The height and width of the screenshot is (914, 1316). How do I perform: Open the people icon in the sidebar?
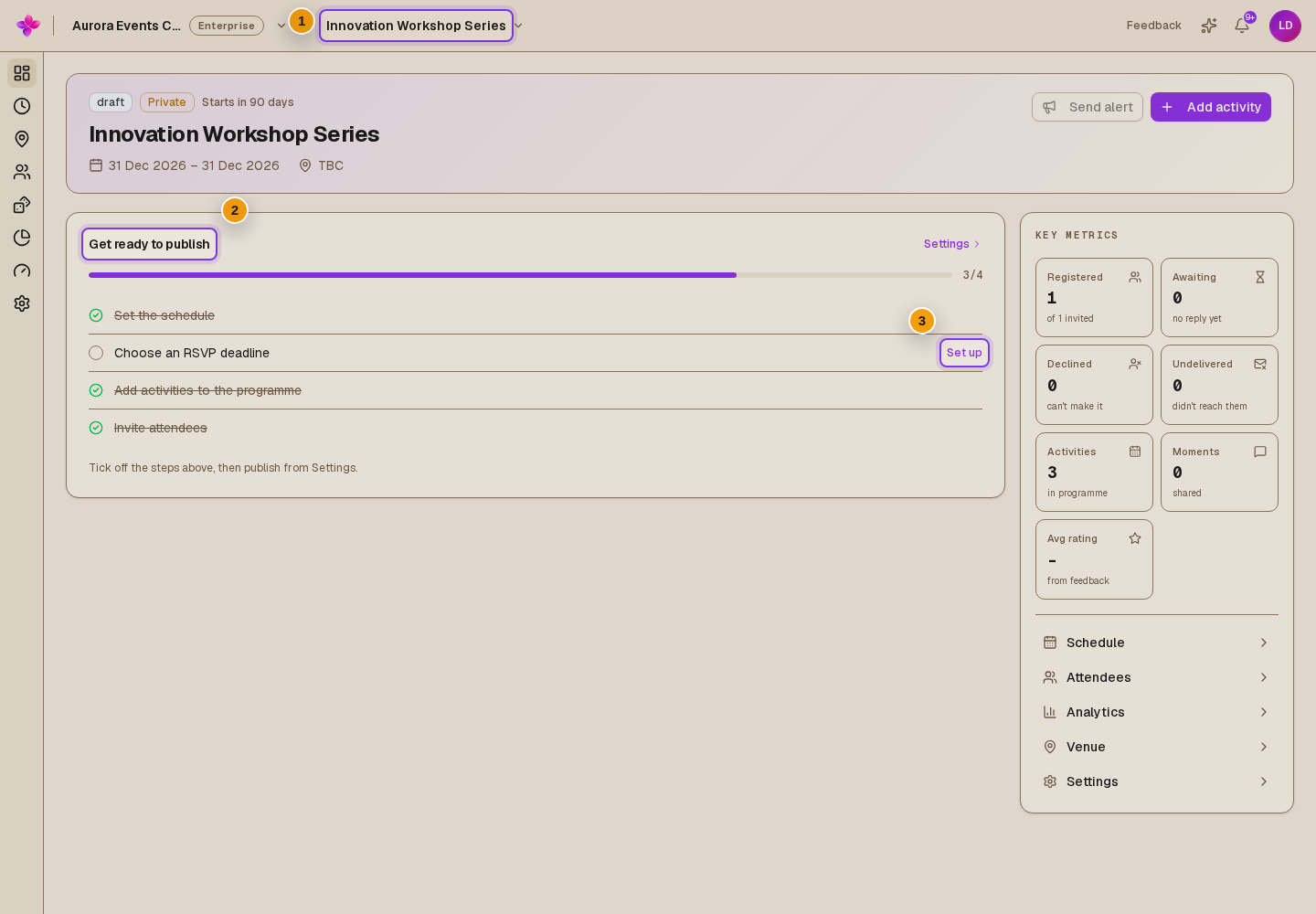pyautogui.click(x=22, y=172)
